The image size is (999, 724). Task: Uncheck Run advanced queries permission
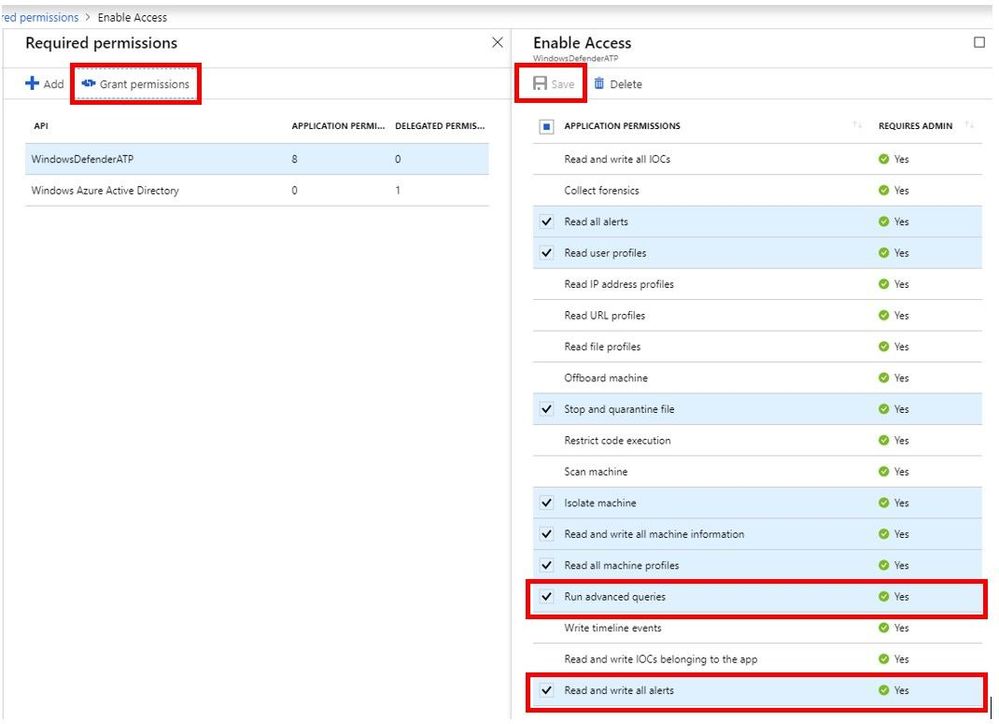click(547, 597)
